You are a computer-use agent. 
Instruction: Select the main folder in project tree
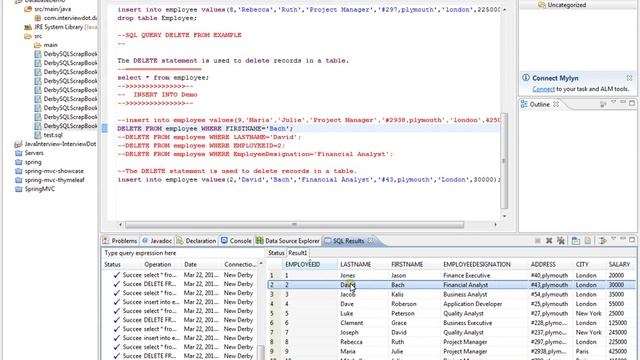click(x=51, y=45)
